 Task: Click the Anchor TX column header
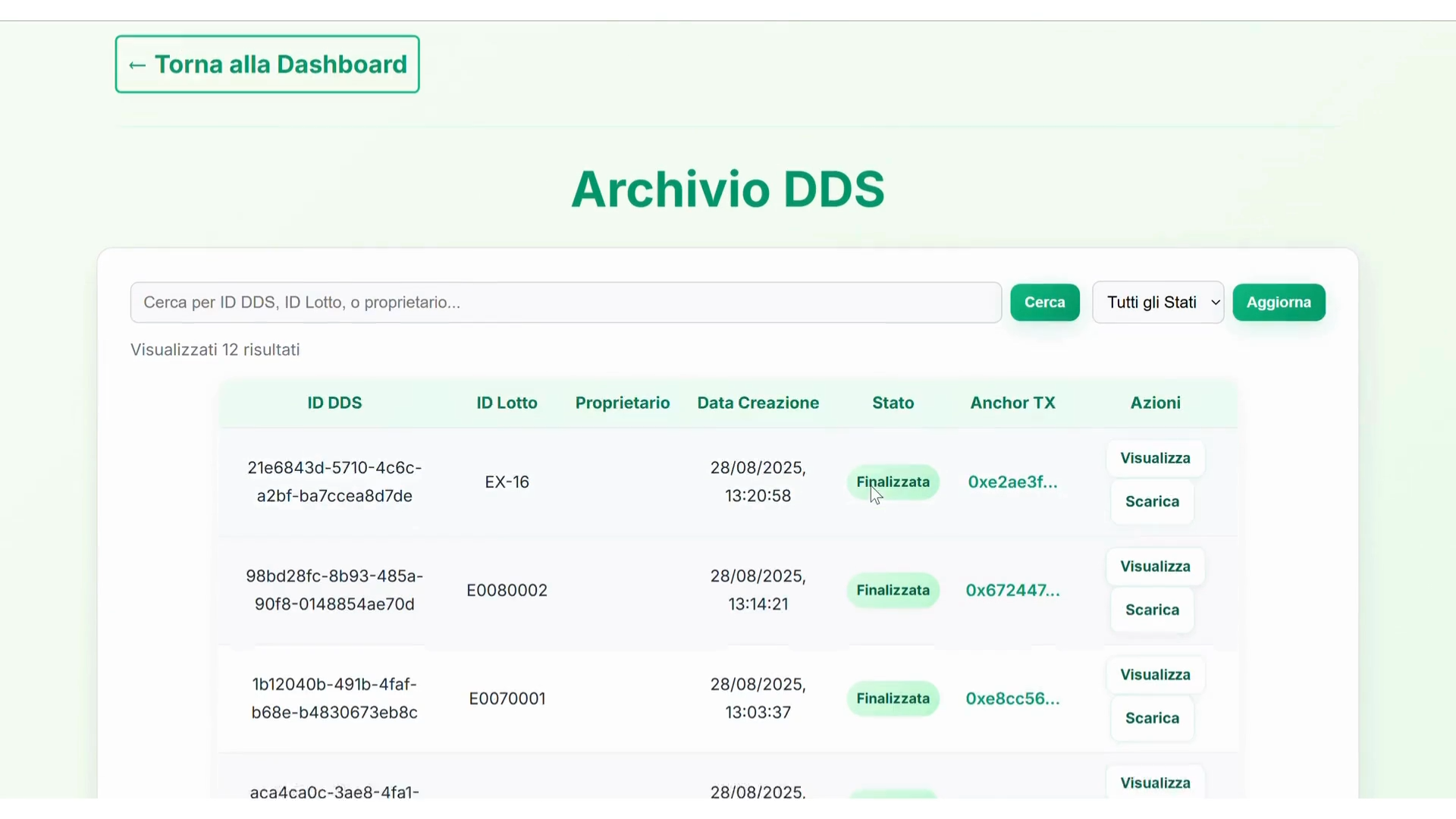click(x=1012, y=403)
